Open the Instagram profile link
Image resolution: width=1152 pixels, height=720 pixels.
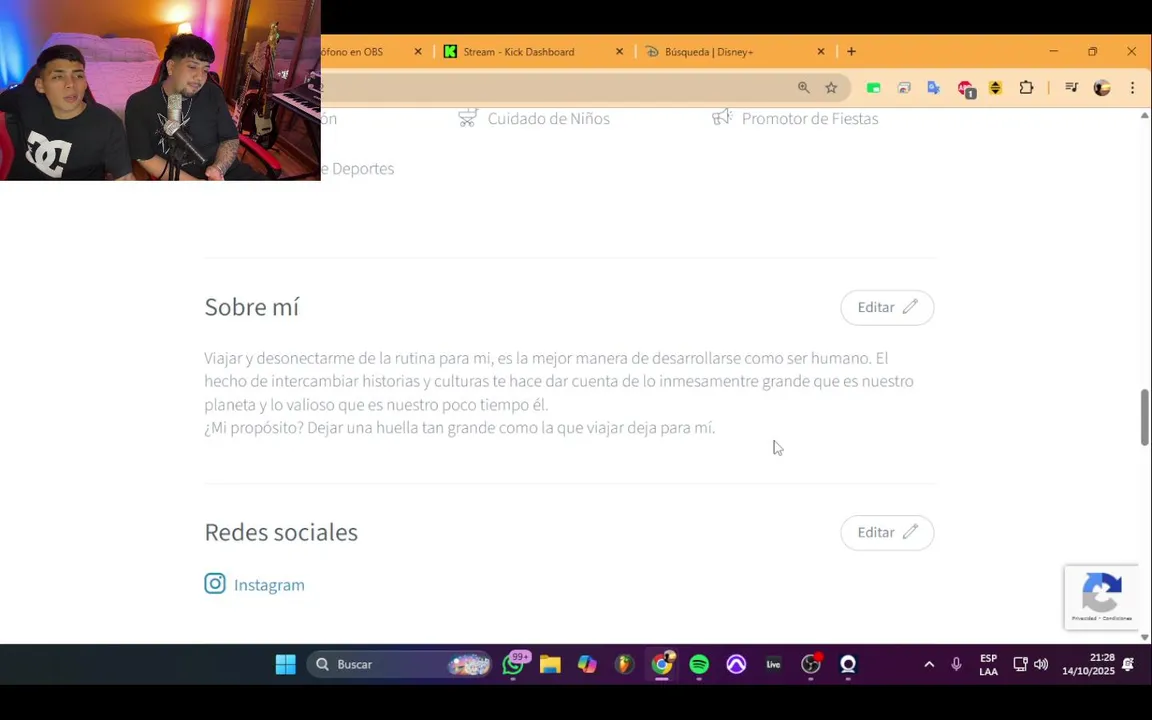point(269,585)
